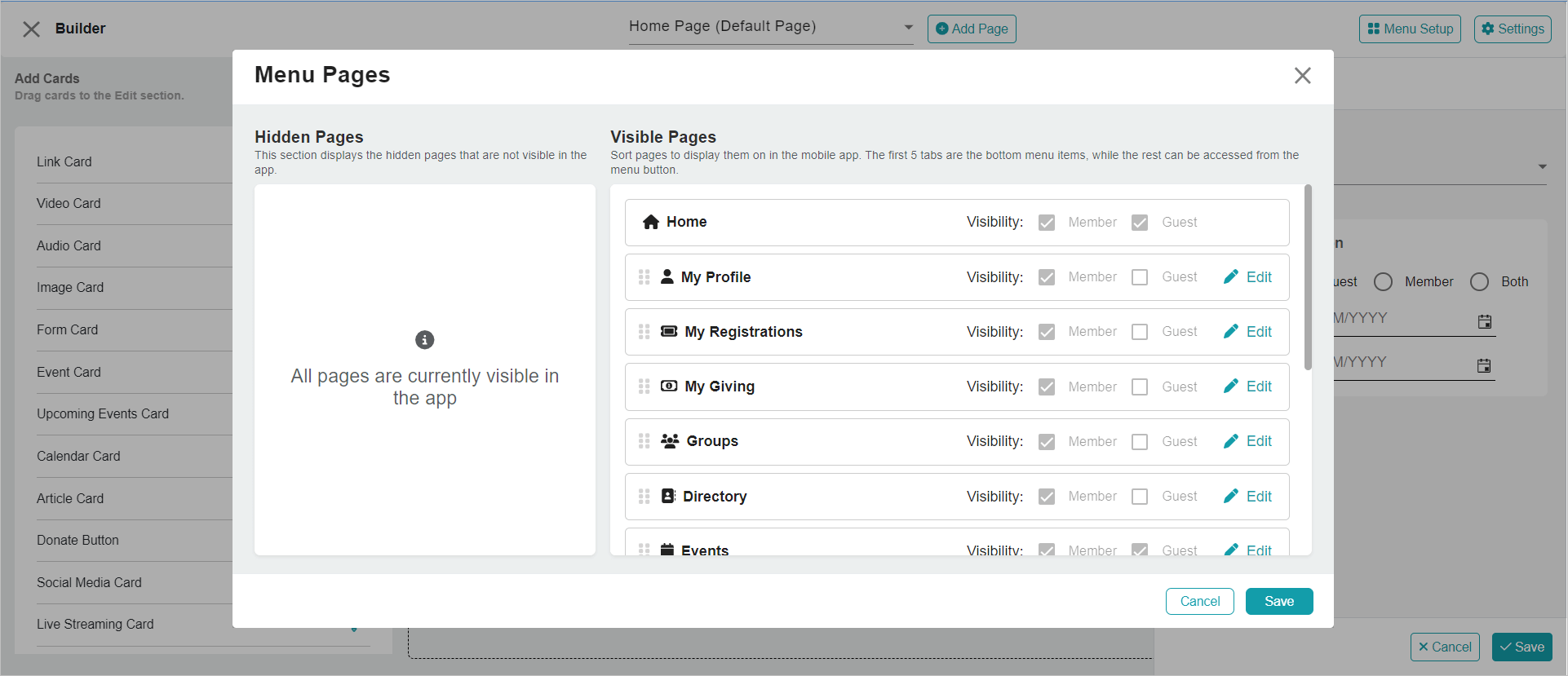This screenshot has width=1568, height=676.
Task: Click the Events calendar icon
Action: tap(667, 550)
